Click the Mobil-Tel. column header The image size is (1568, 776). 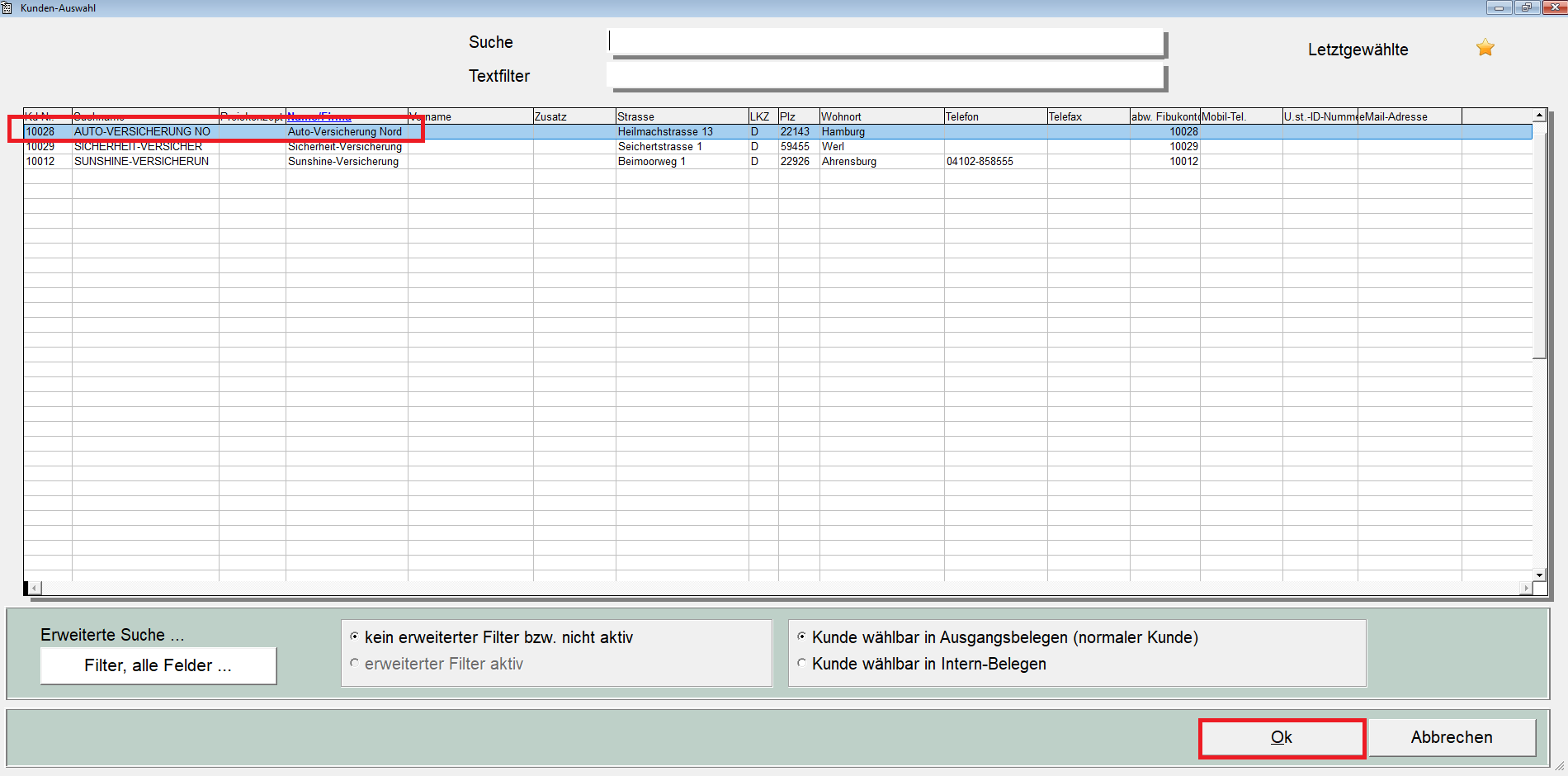[1241, 116]
